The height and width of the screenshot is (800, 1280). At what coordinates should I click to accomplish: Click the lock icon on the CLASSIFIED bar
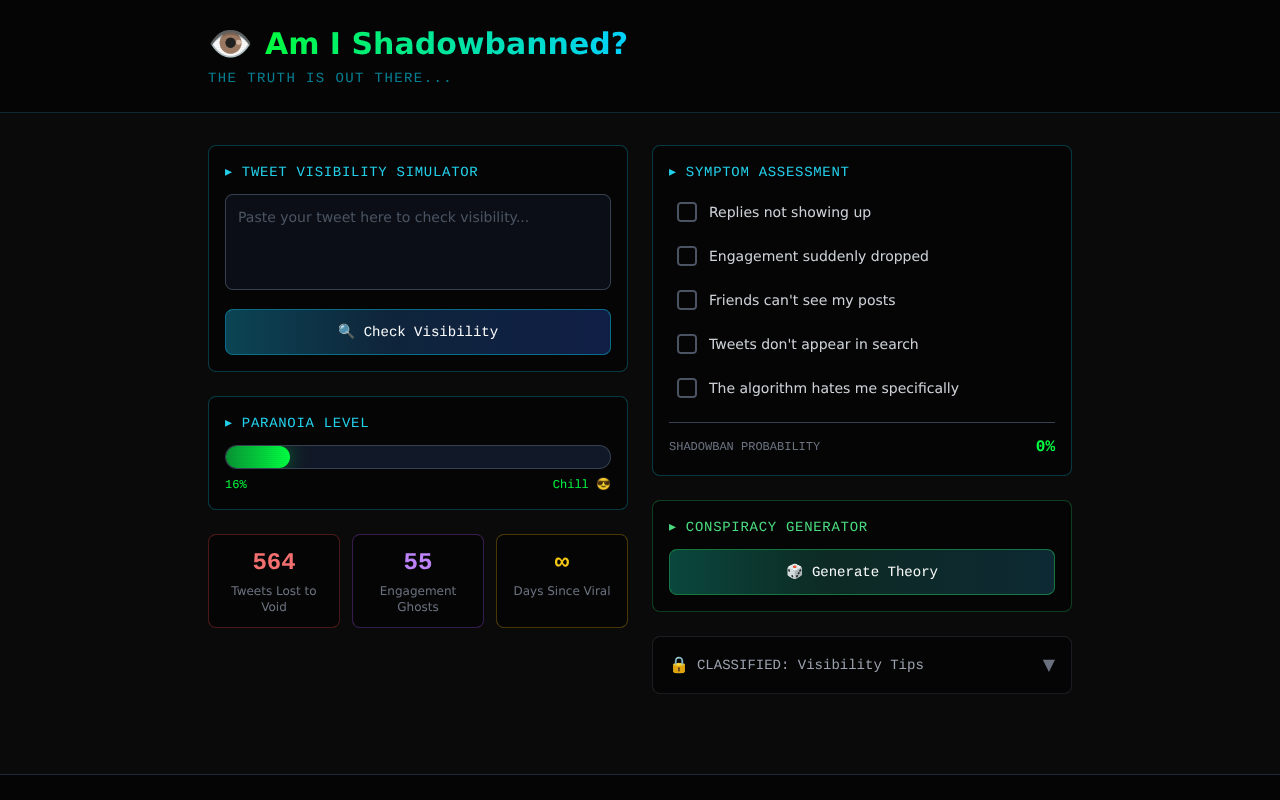(x=678, y=664)
